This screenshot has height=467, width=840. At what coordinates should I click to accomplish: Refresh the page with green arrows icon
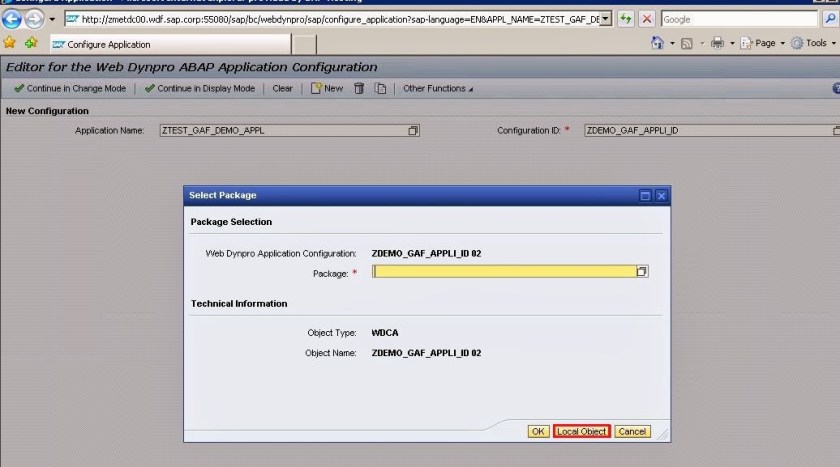(x=625, y=19)
